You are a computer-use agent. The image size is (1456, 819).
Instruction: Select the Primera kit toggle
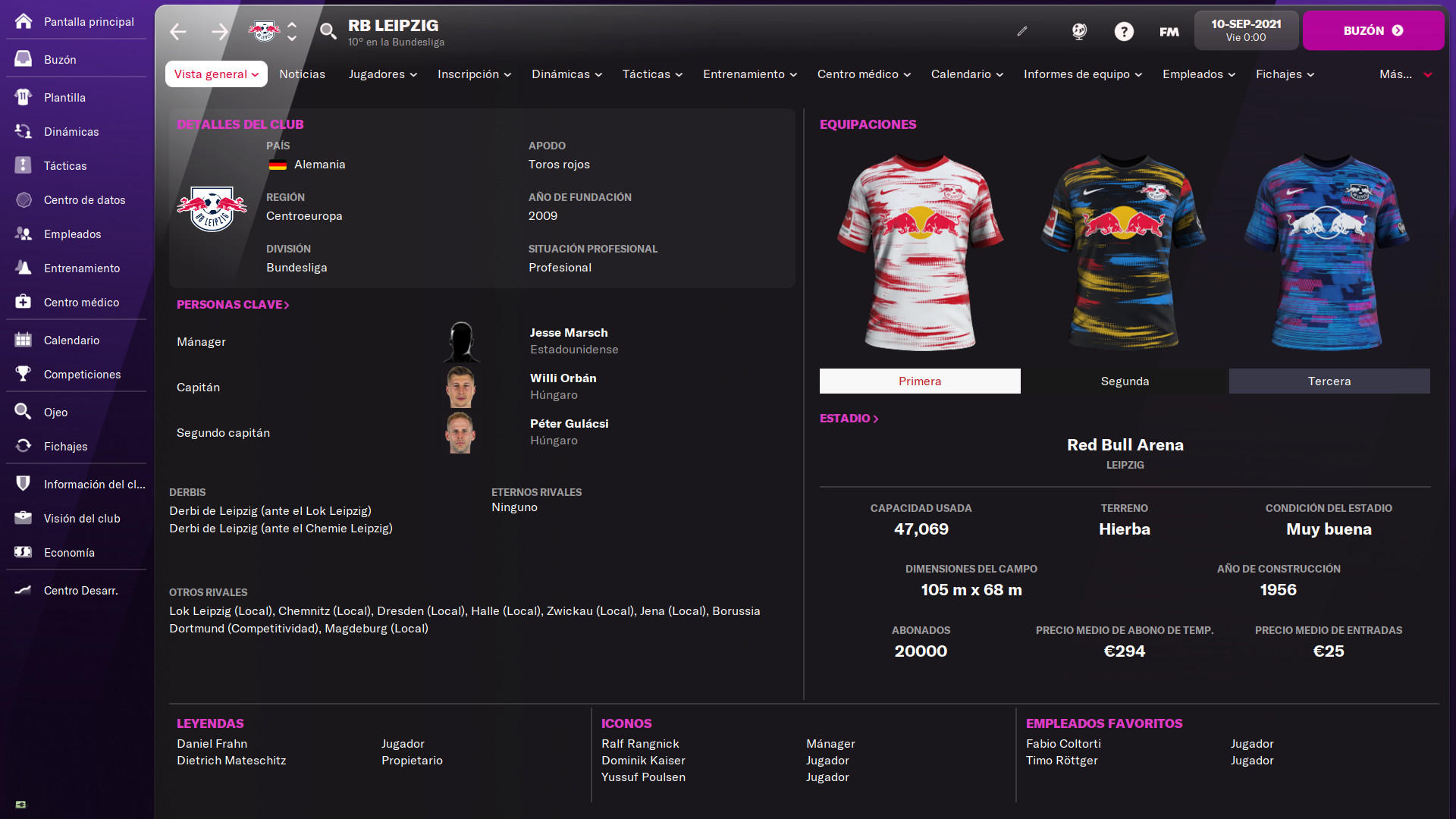point(920,381)
